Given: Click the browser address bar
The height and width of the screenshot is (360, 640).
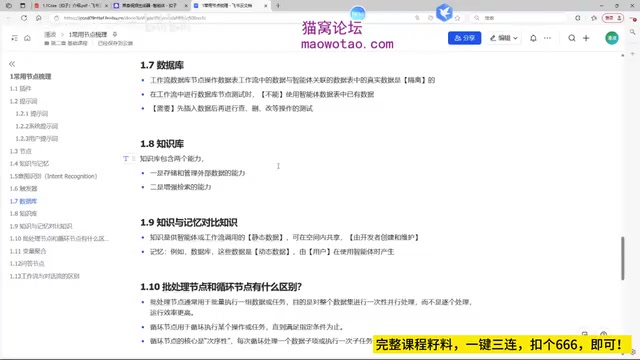Looking at the screenshot, I should pos(237,18).
